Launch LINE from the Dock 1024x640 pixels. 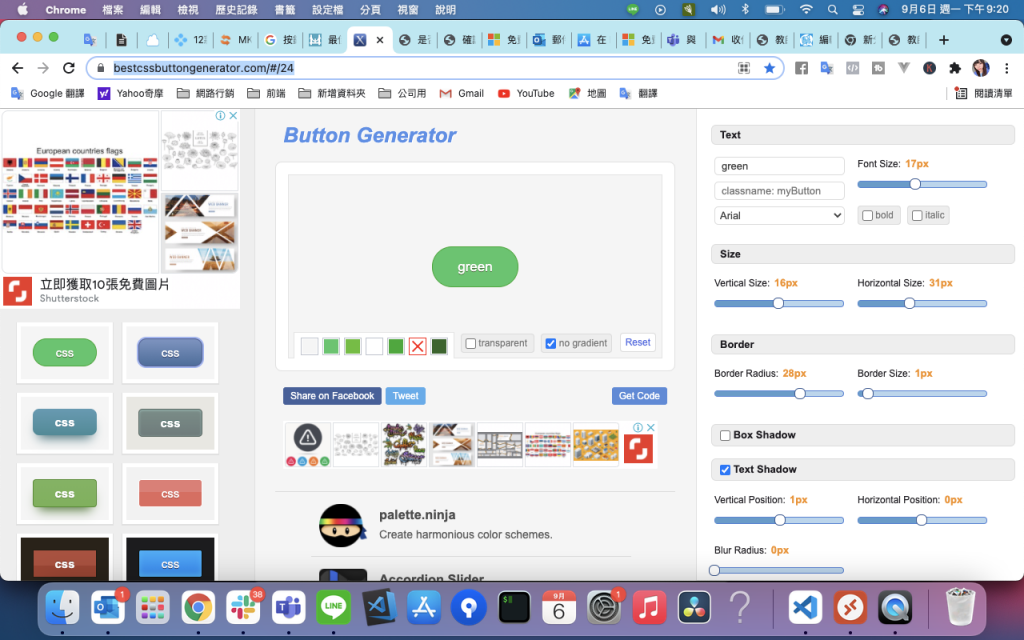(x=333, y=607)
